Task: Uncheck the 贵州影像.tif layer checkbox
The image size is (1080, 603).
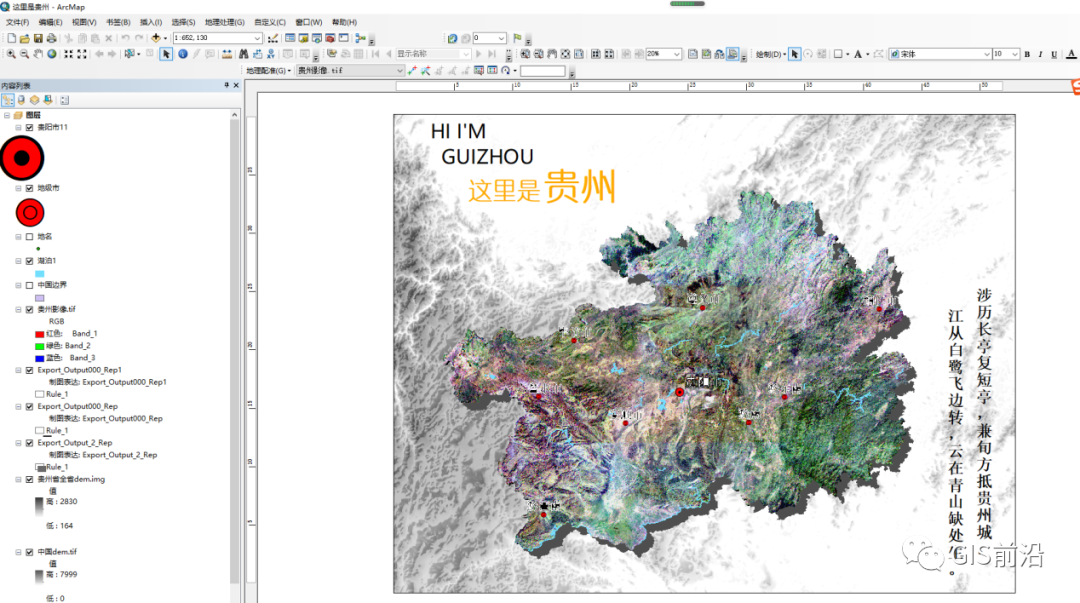Action: (x=30, y=309)
